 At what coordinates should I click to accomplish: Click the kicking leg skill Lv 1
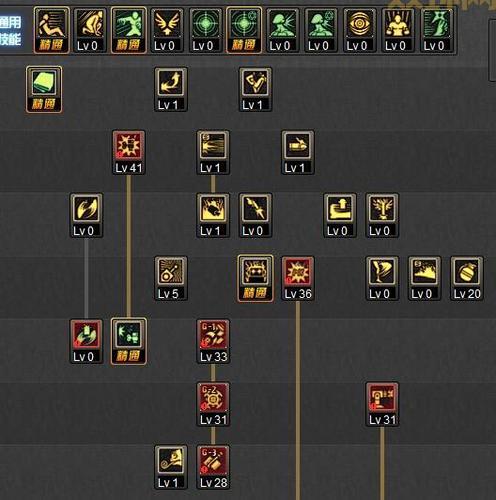[255, 89]
